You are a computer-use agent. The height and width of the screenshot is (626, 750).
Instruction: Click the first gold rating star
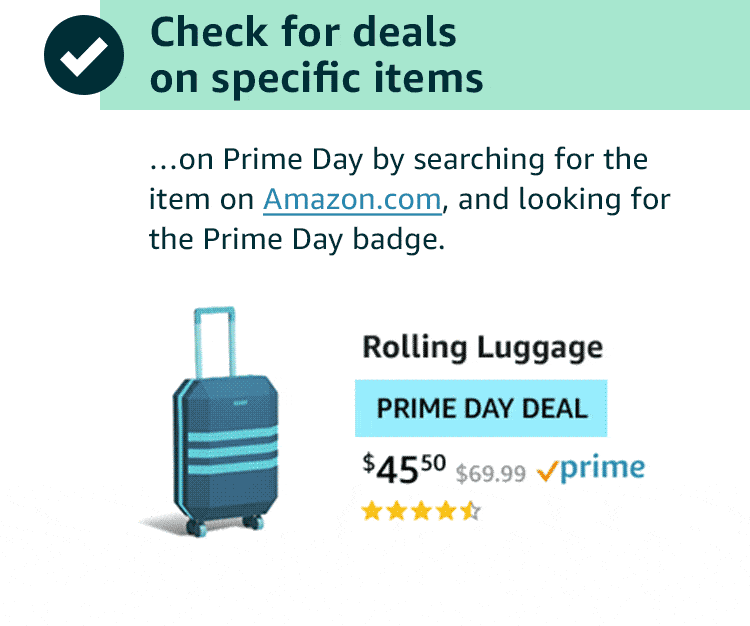(x=372, y=511)
